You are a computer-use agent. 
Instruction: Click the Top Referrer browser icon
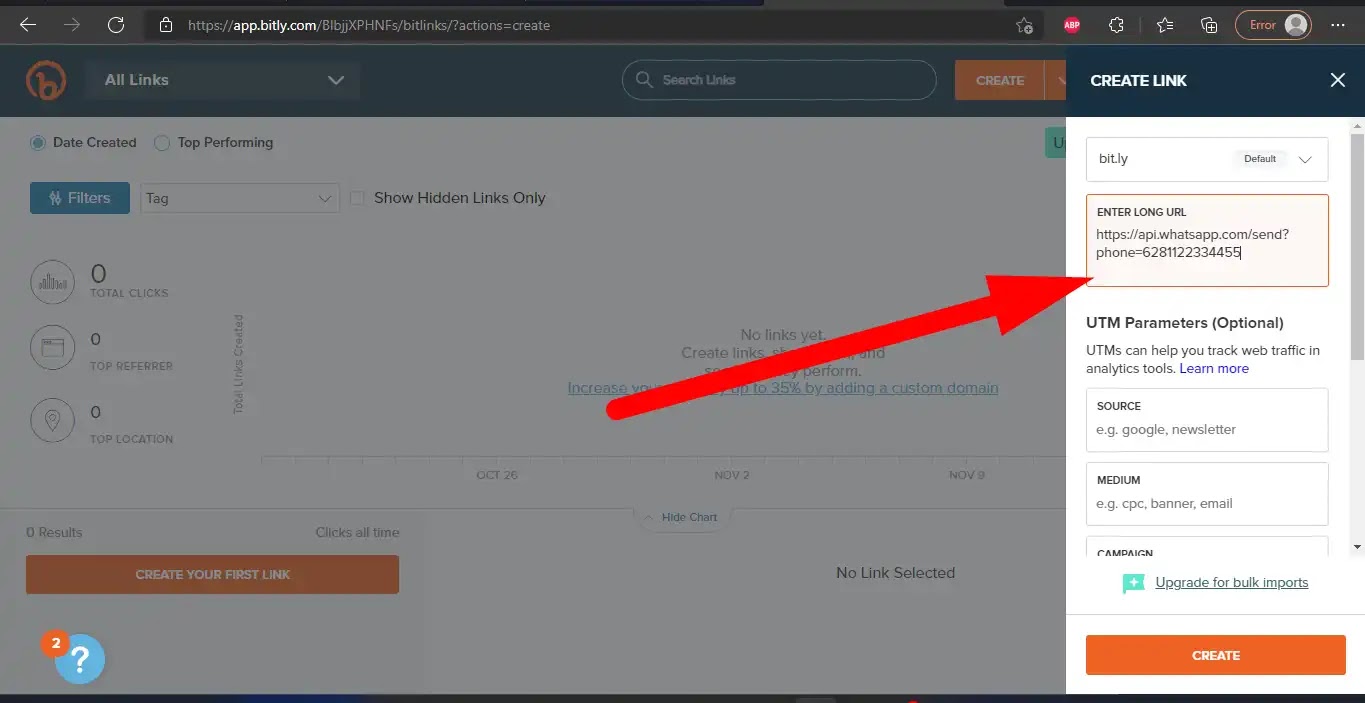(52, 349)
